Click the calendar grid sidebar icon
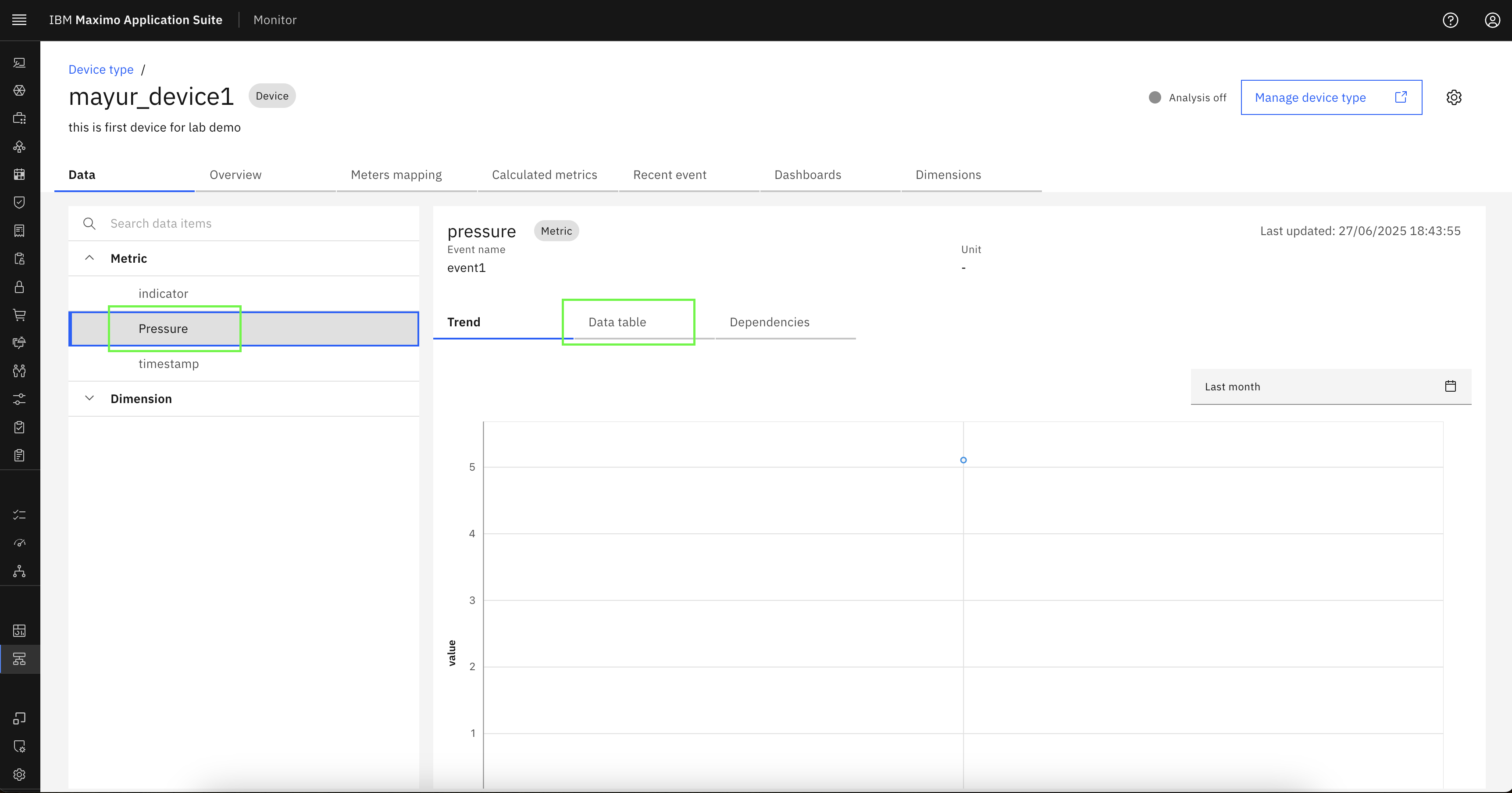This screenshot has height=793, width=1512. tap(19, 174)
